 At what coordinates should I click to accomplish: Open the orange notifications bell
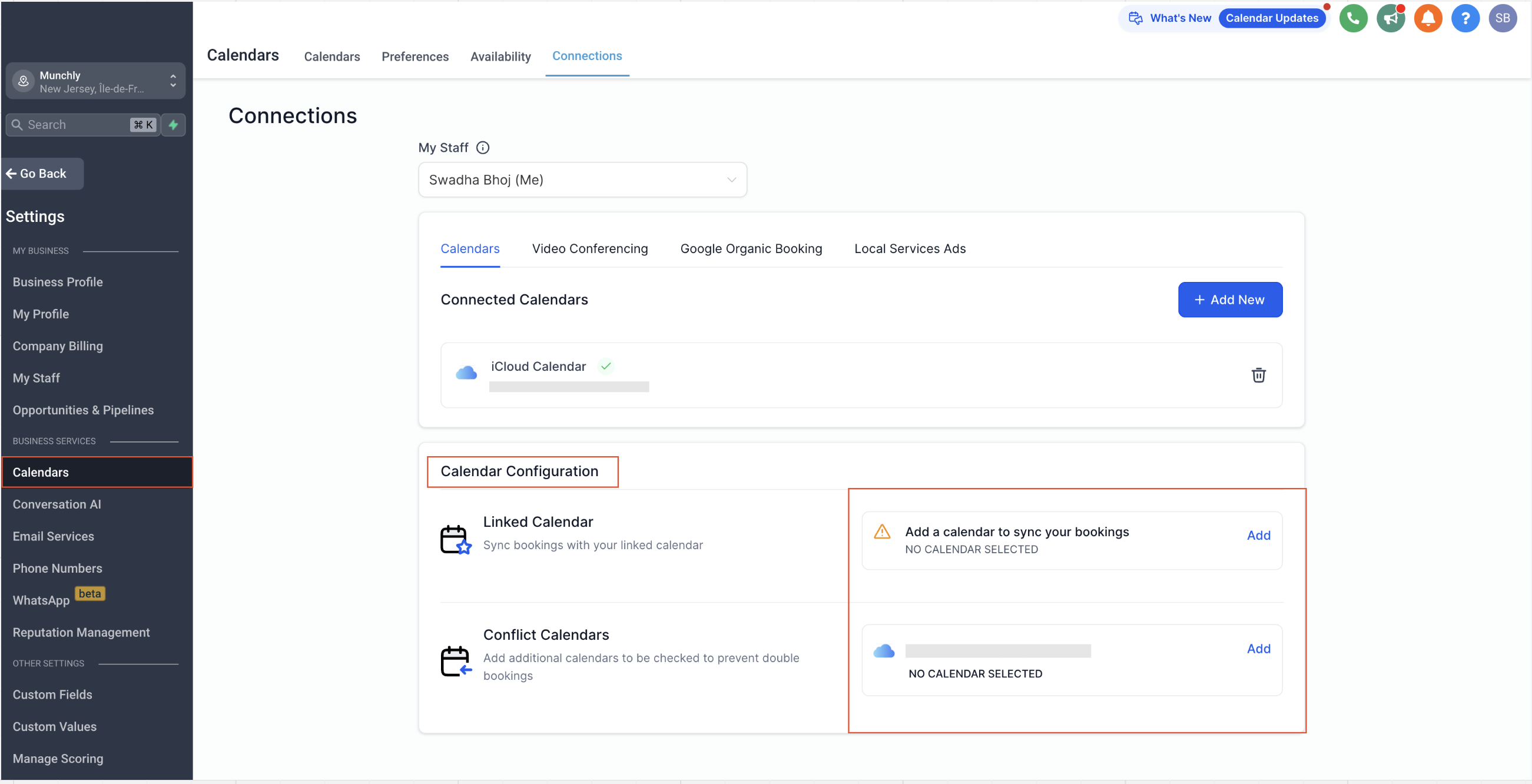1427,18
